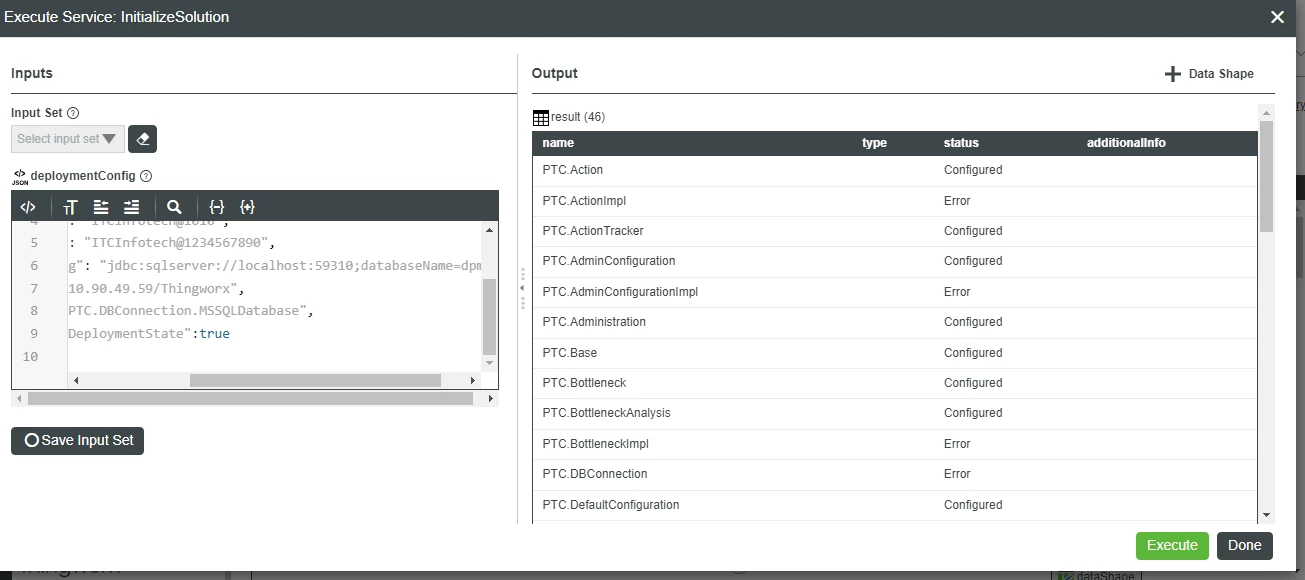Click Error status of PTC.AdminConfigurationImpl
This screenshot has height=580, width=1305.
click(x=957, y=292)
